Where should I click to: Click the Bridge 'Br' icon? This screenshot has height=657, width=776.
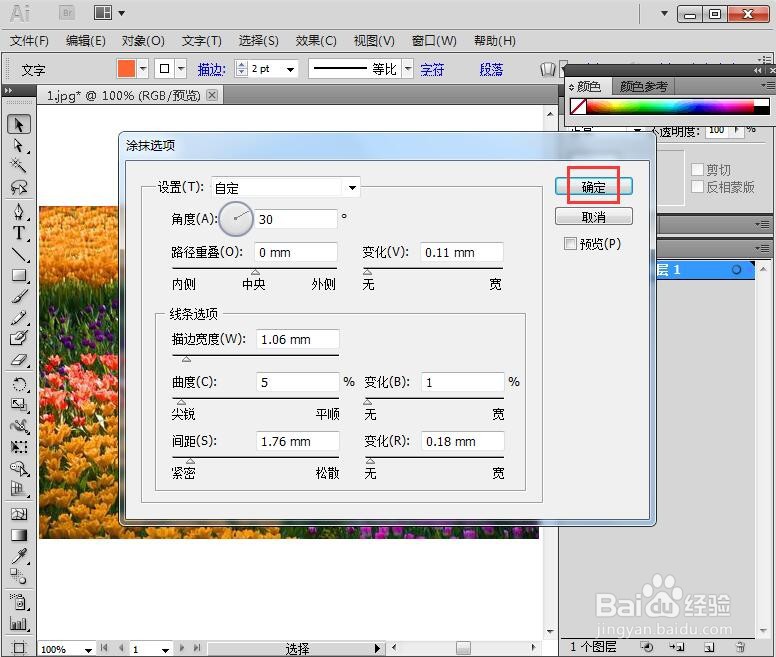click(67, 13)
